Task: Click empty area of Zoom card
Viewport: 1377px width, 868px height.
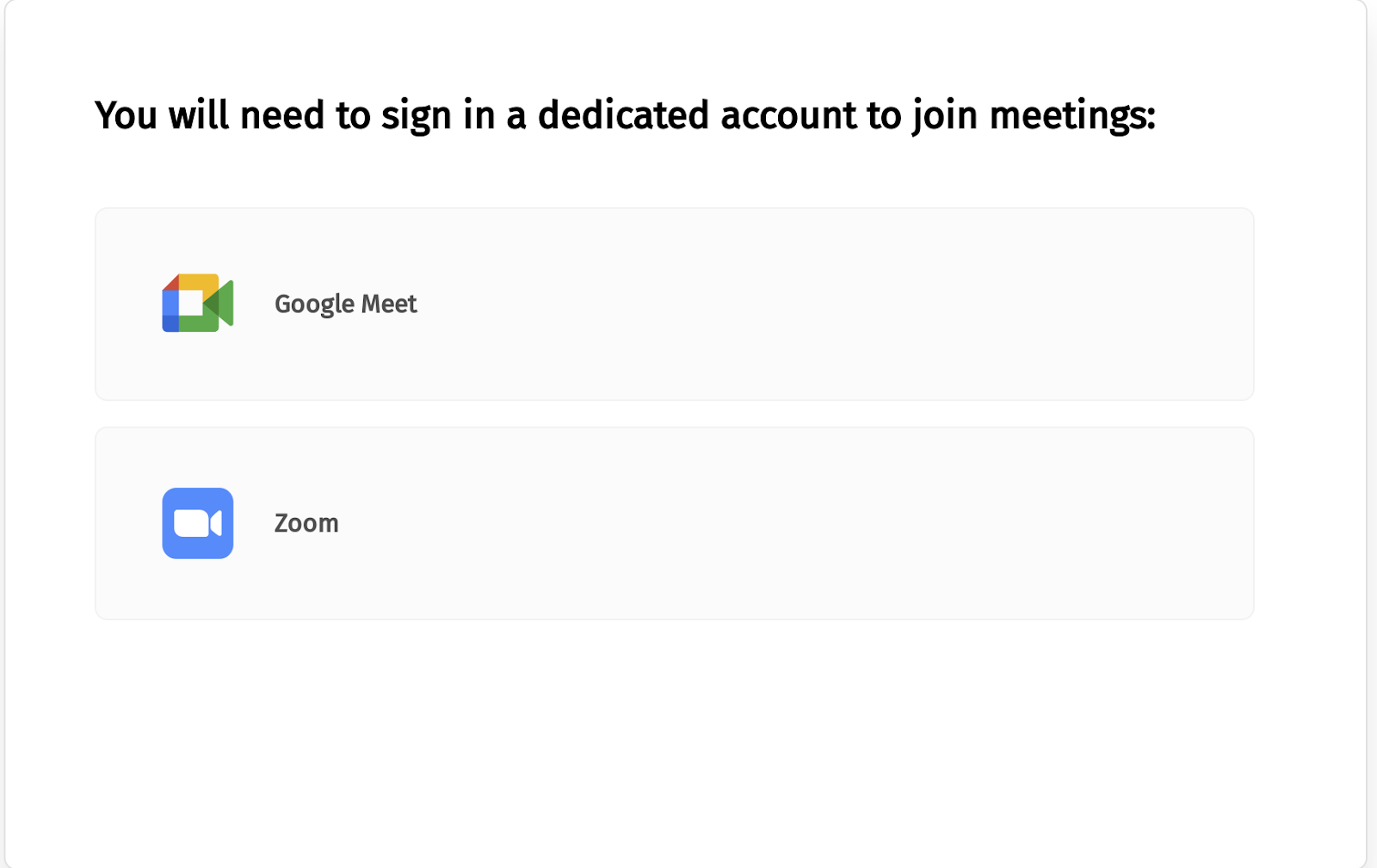Action: (x=818, y=523)
